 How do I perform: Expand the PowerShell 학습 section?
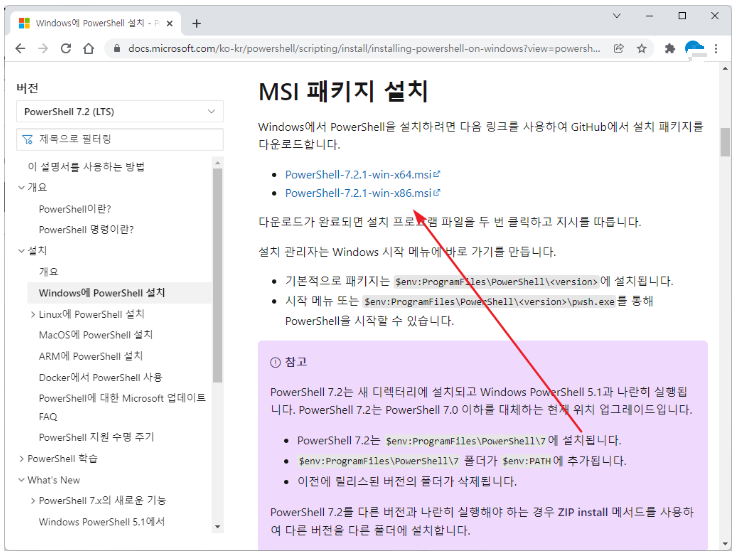tap(21, 458)
